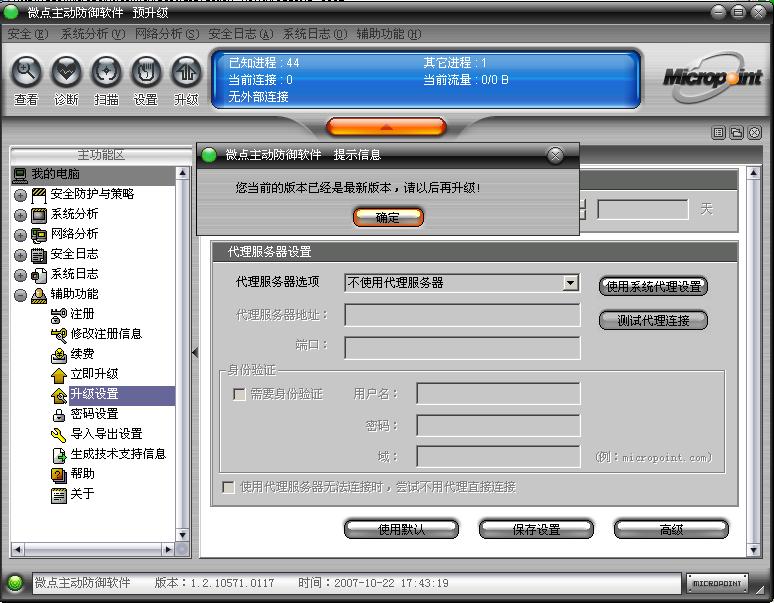
Task: Click sidebar vertical scrollbar down arrow
Action: click(182, 535)
